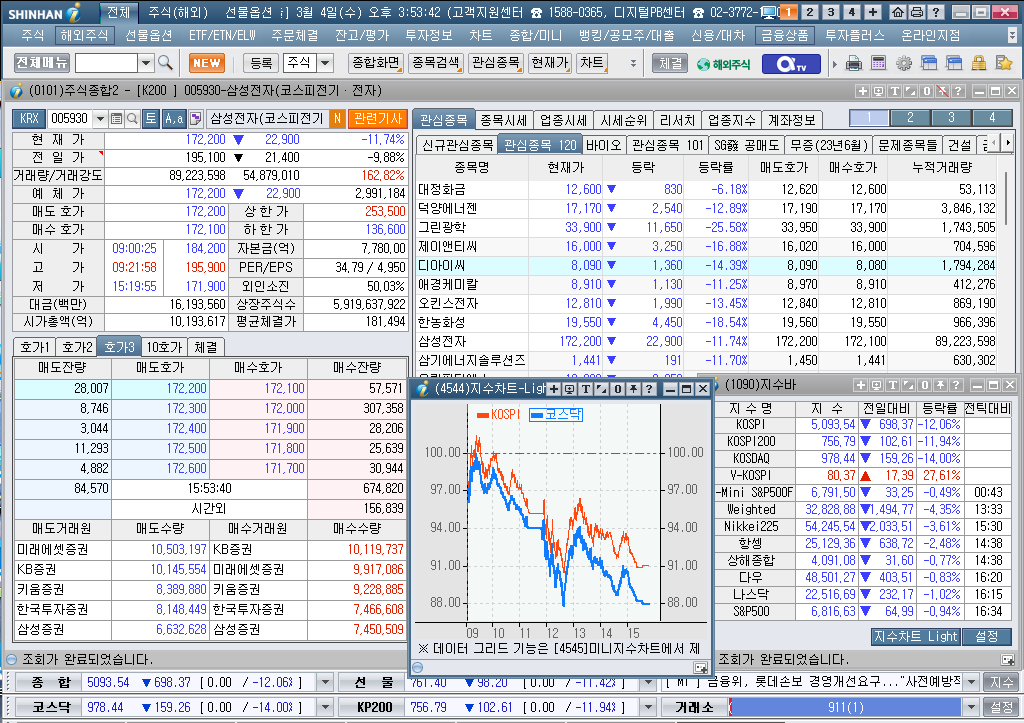Click the orange N icon beside 삼성전자

pos(338,118)
